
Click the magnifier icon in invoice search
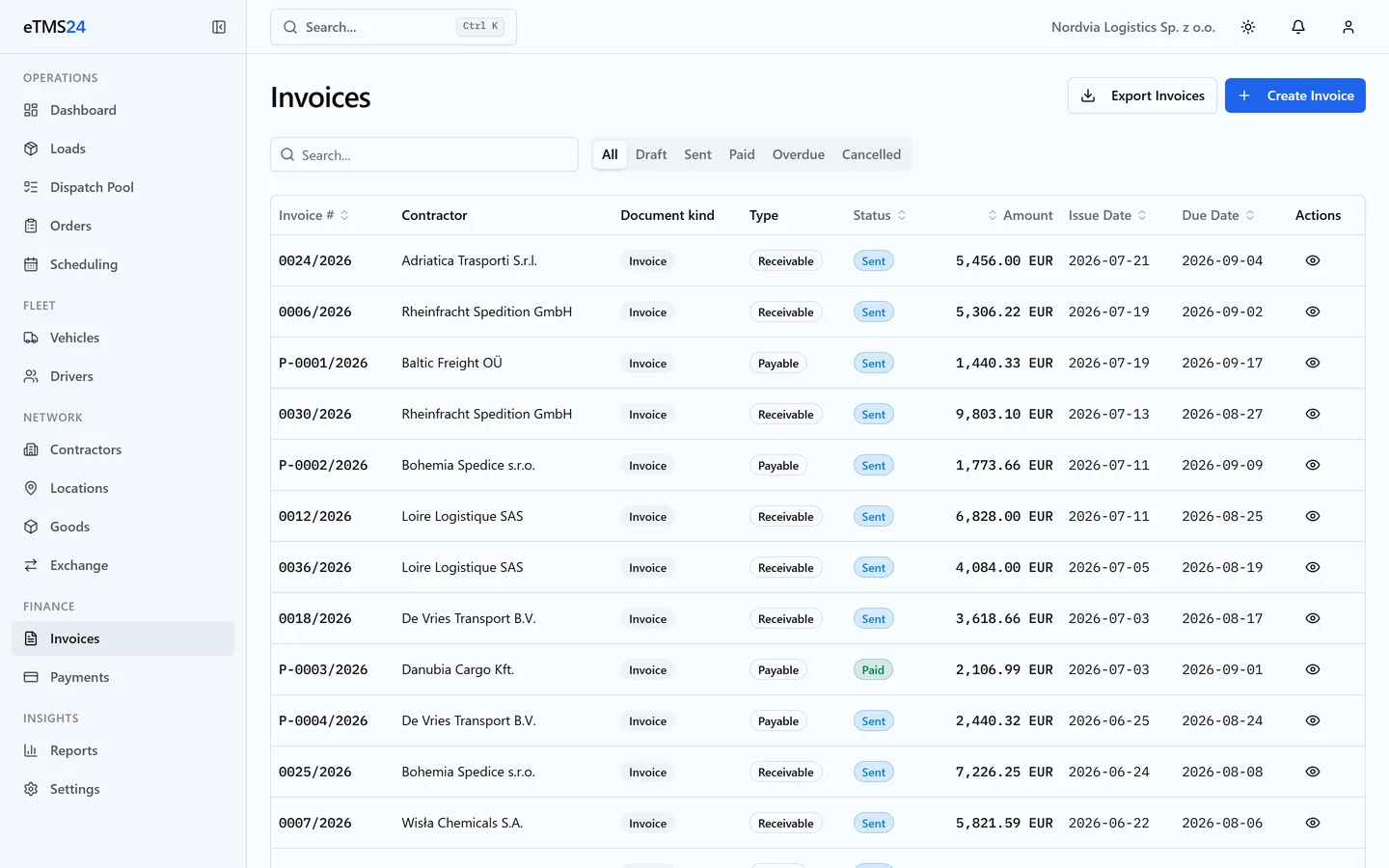click(287, 154)
